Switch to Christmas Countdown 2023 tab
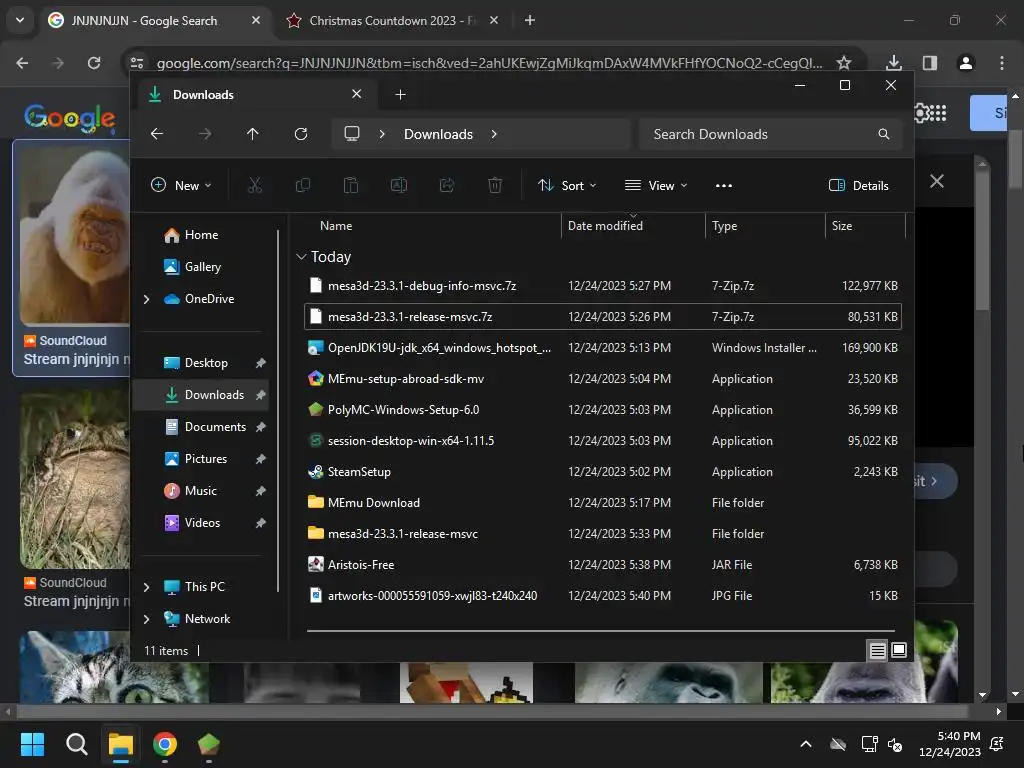 [392, 20]
